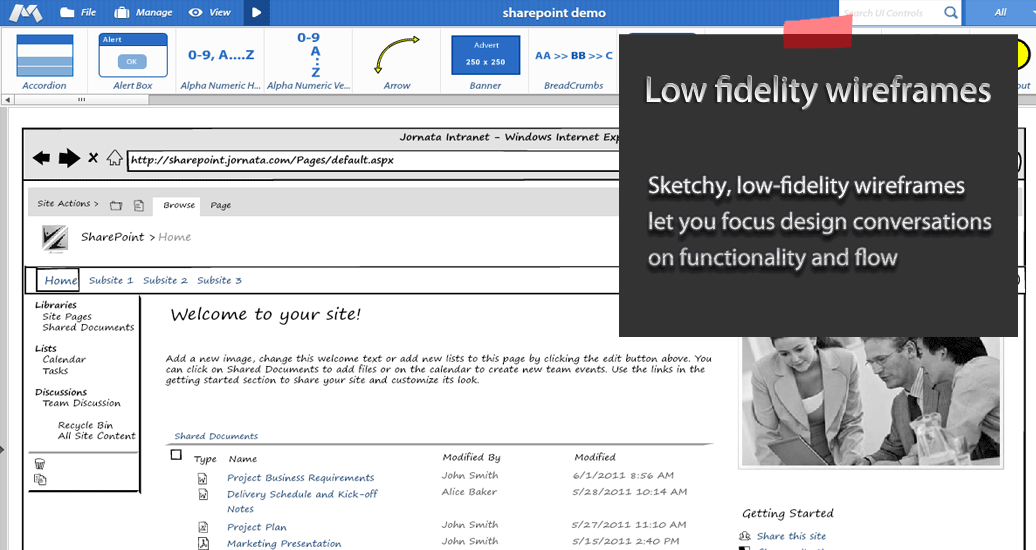This screenshot has width=1036, height=550.
Task: Click the browser home icon
Action: (114, 158)
